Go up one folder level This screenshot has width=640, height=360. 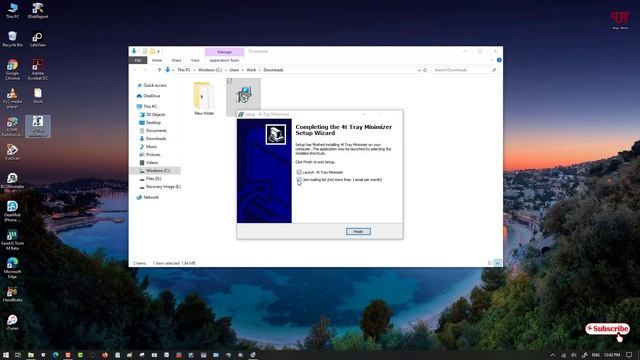point(160,70)
